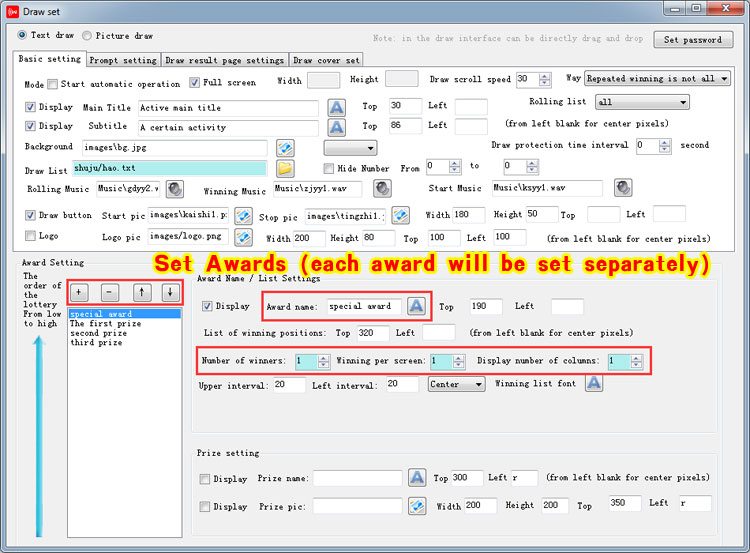
Task: Browse for the Background image file
Action: [x=285, y=148]
